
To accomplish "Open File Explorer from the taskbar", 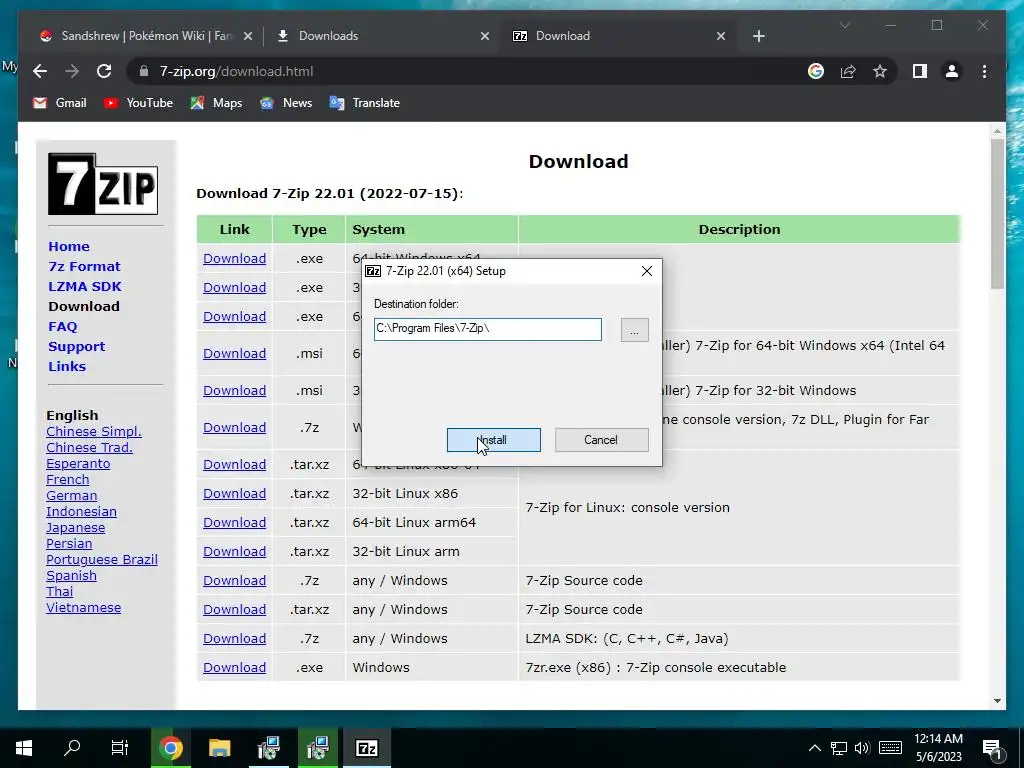I will coord(219,748).
